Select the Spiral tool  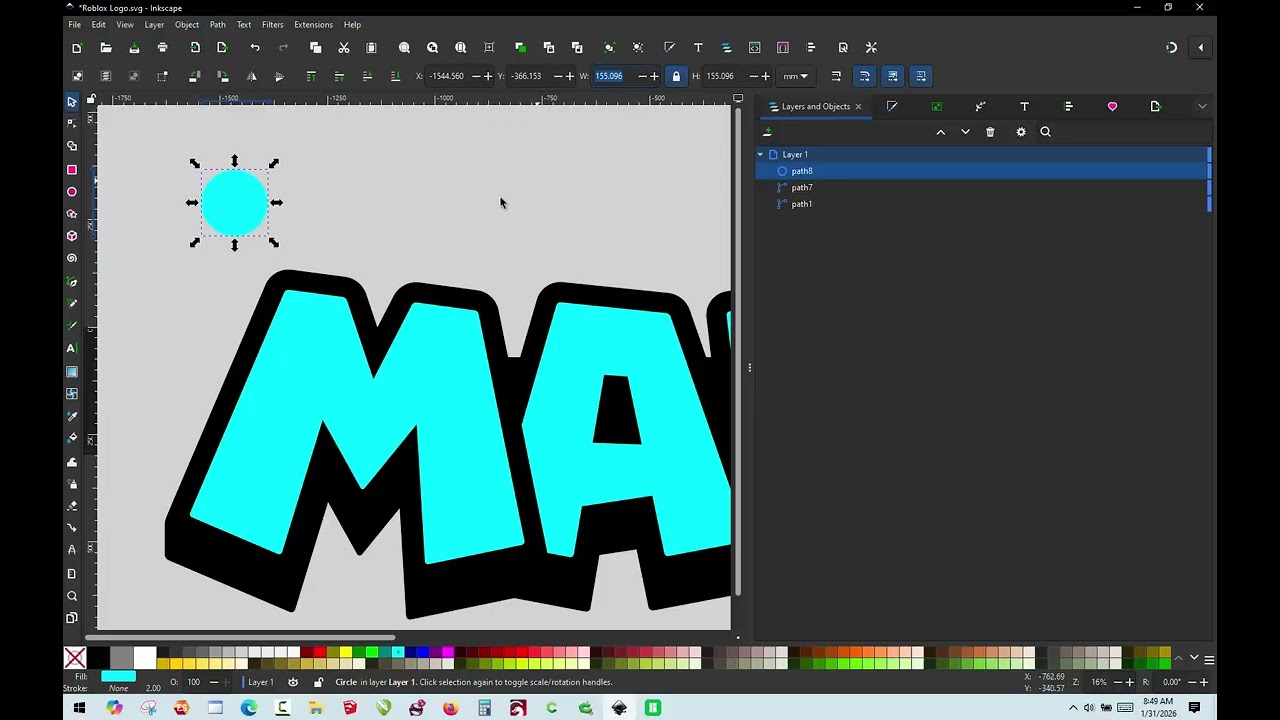pyautogui.click(x=72, y=258)
